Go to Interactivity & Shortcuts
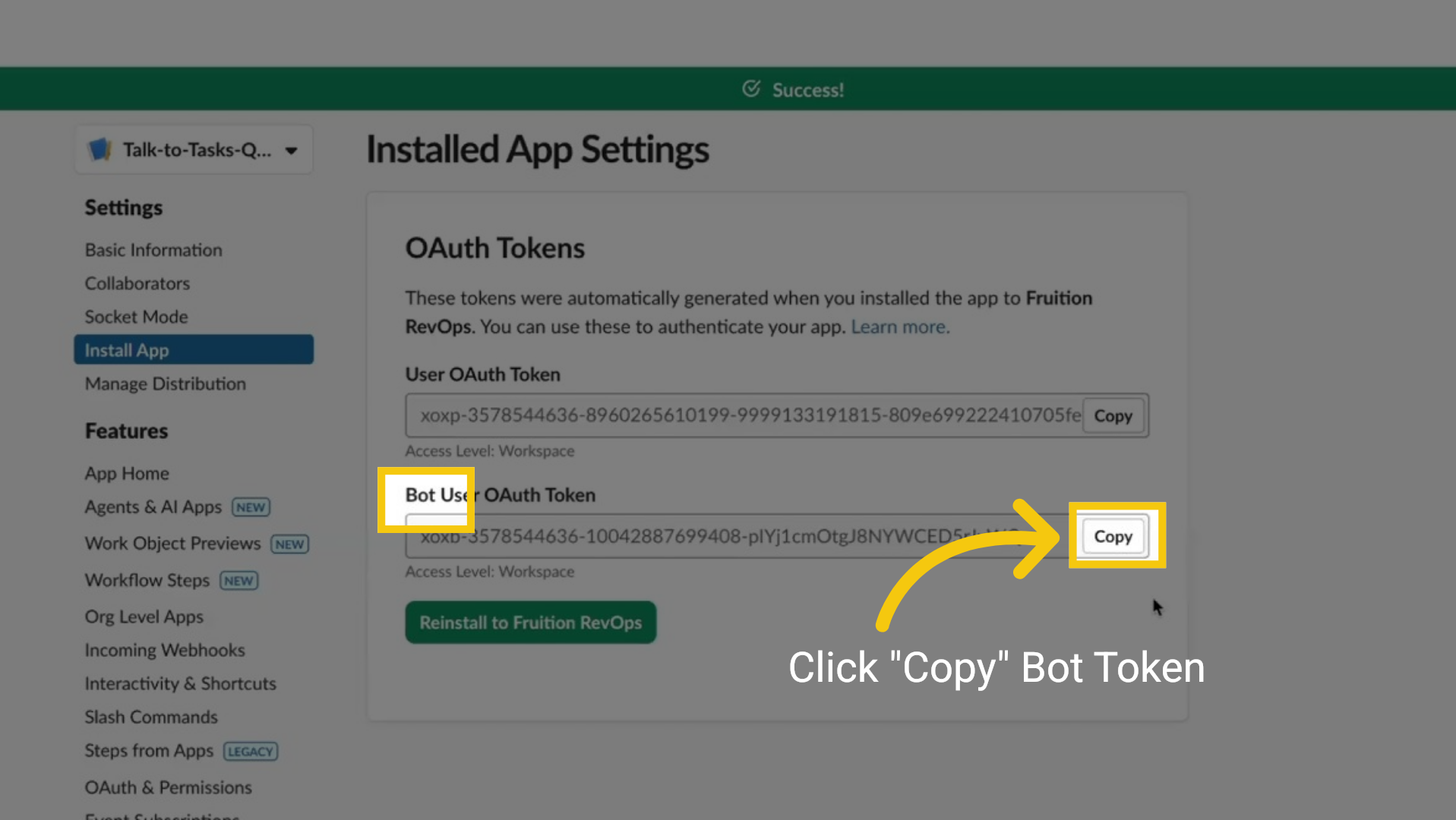The width and height of the screenshot is (1456, 820). (181, 683)
